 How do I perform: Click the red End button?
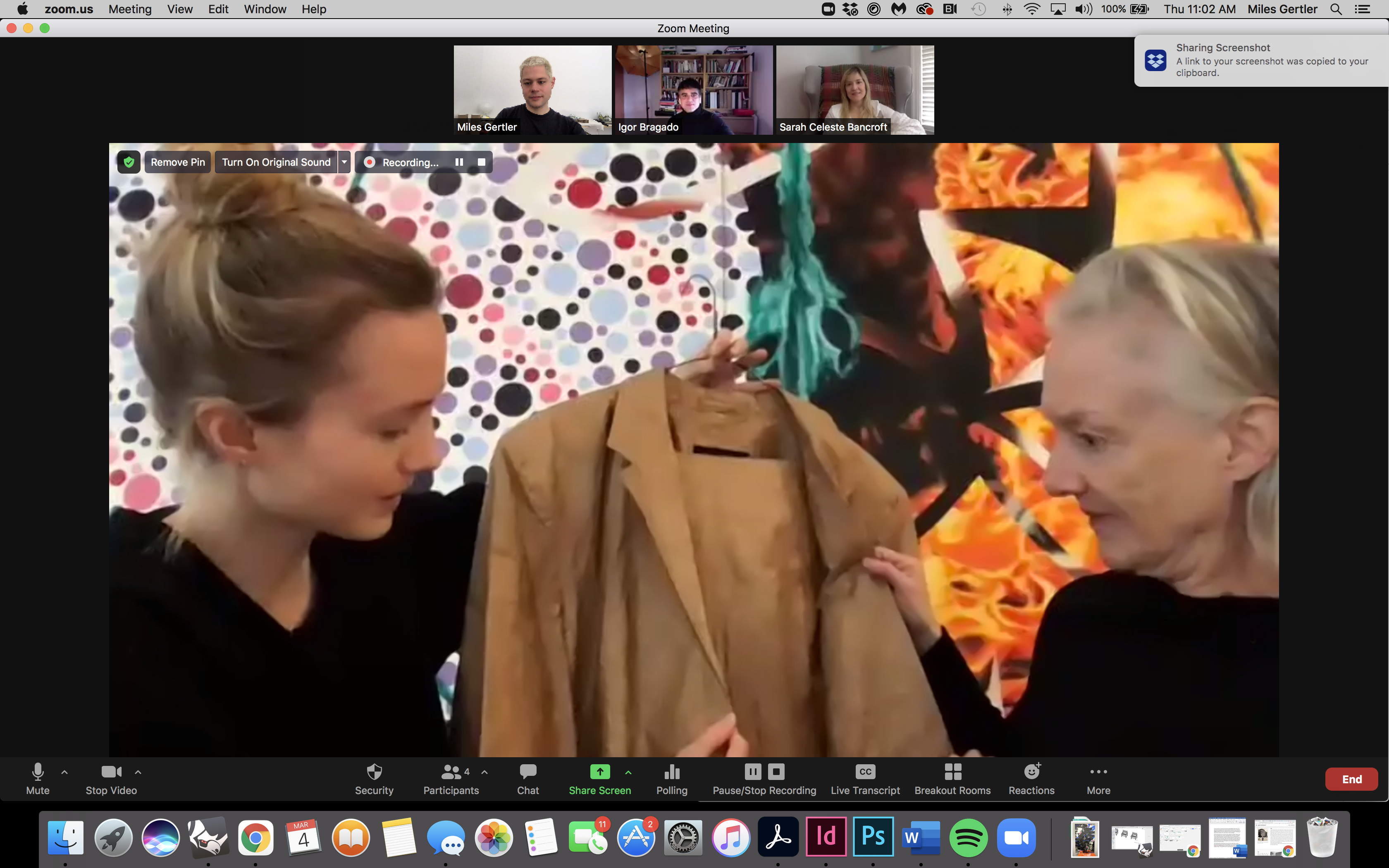(x=1352, y=779)
